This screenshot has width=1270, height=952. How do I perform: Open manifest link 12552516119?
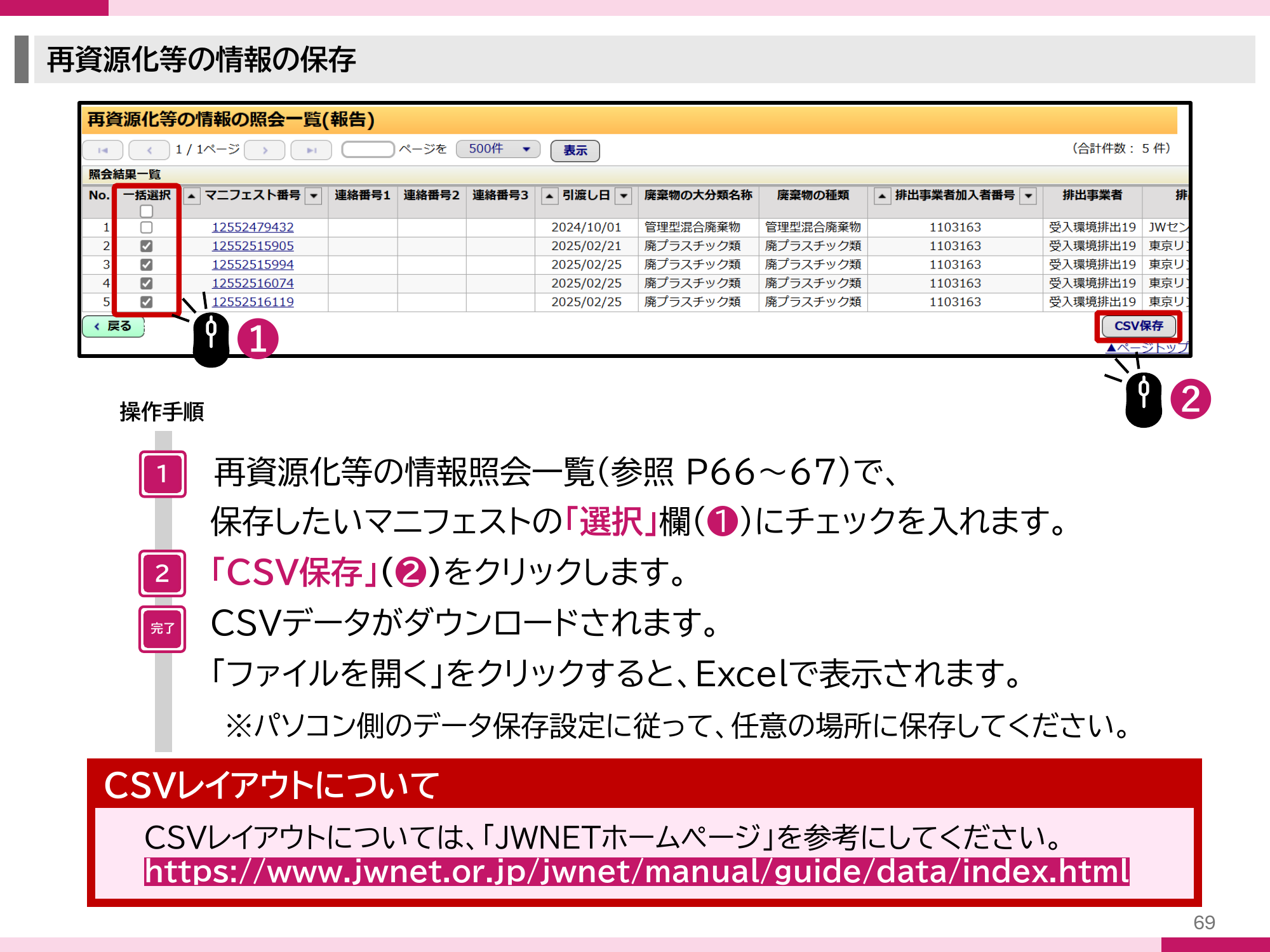point(253,302)
